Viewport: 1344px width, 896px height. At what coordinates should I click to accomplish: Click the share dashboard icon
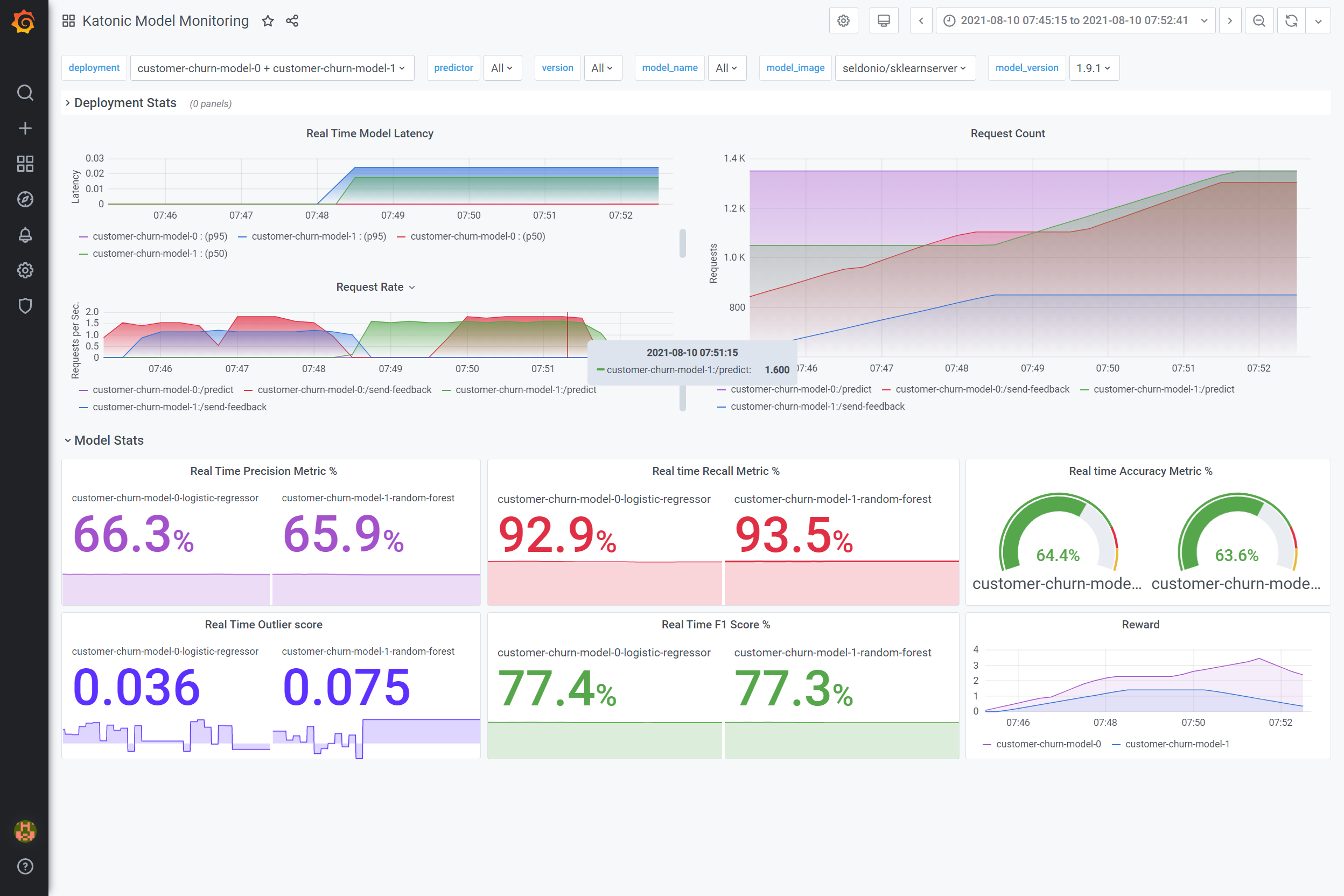(x=292, y=21)
